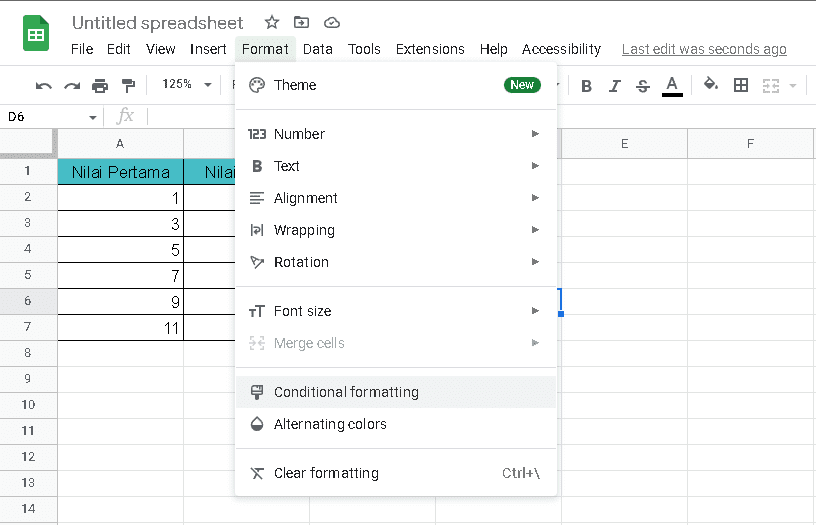Toggle strikethrough formatting
Image resolution: width=816 pixels, height=525 pixels.
click(643, 86)
